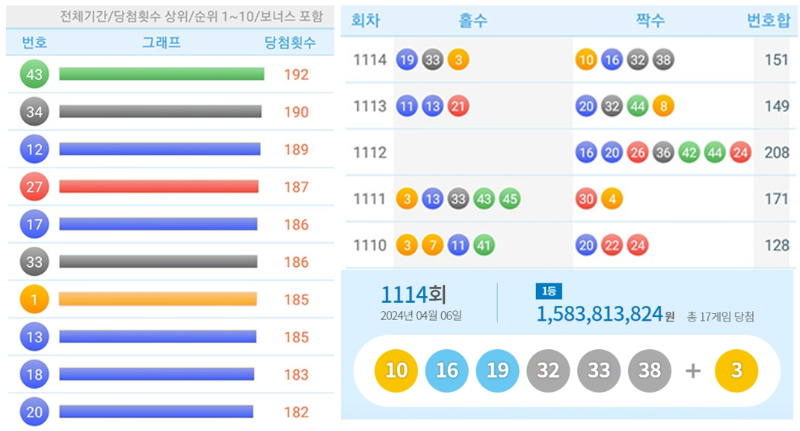This screenshot has width=800, height=431.
Task: Click the 짝수 column header
Action: coord(650,21)
